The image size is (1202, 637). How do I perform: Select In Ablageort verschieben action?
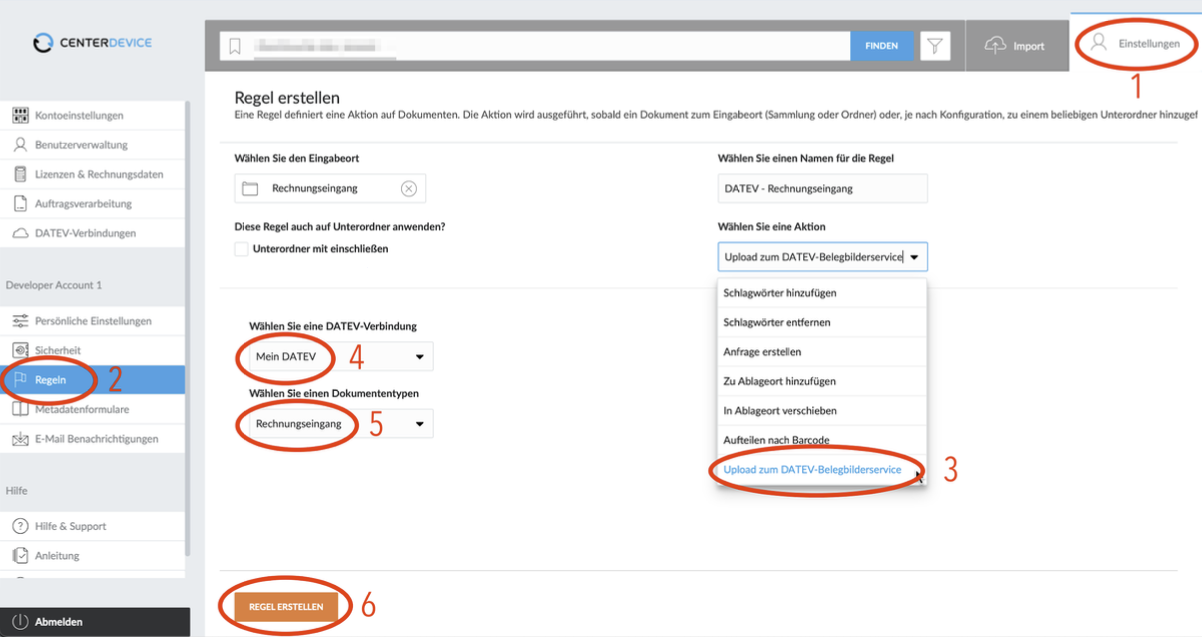822,411
